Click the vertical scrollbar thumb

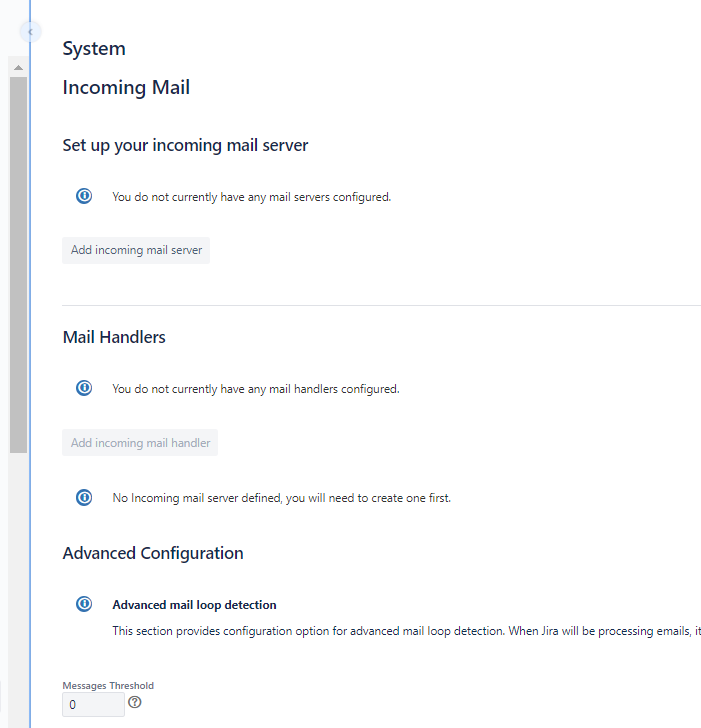(x=18, y=260)
